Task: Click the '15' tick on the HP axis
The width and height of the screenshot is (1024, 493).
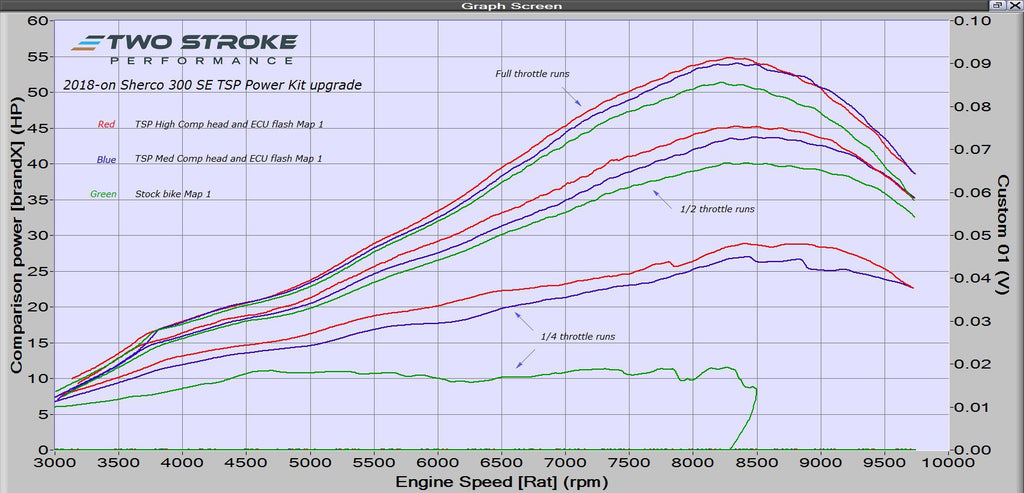Action: click(39, 343)
